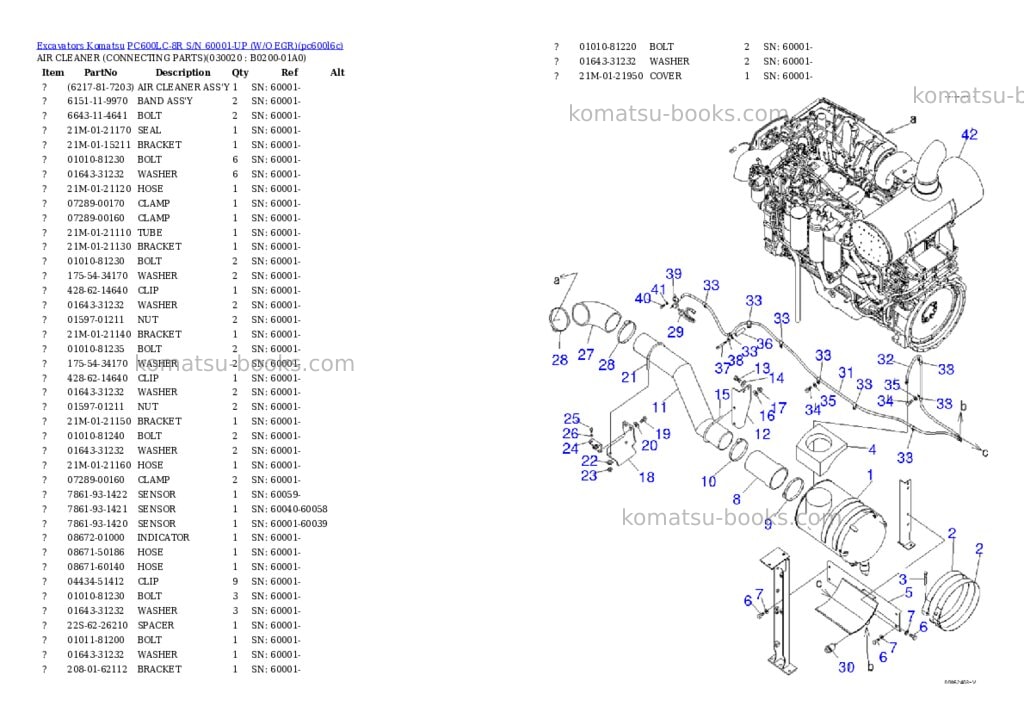Image resolution: width=1024 pixels, height=725 pixels.
Task: Click the PartNo column header
Action: (x=101, y=72)
